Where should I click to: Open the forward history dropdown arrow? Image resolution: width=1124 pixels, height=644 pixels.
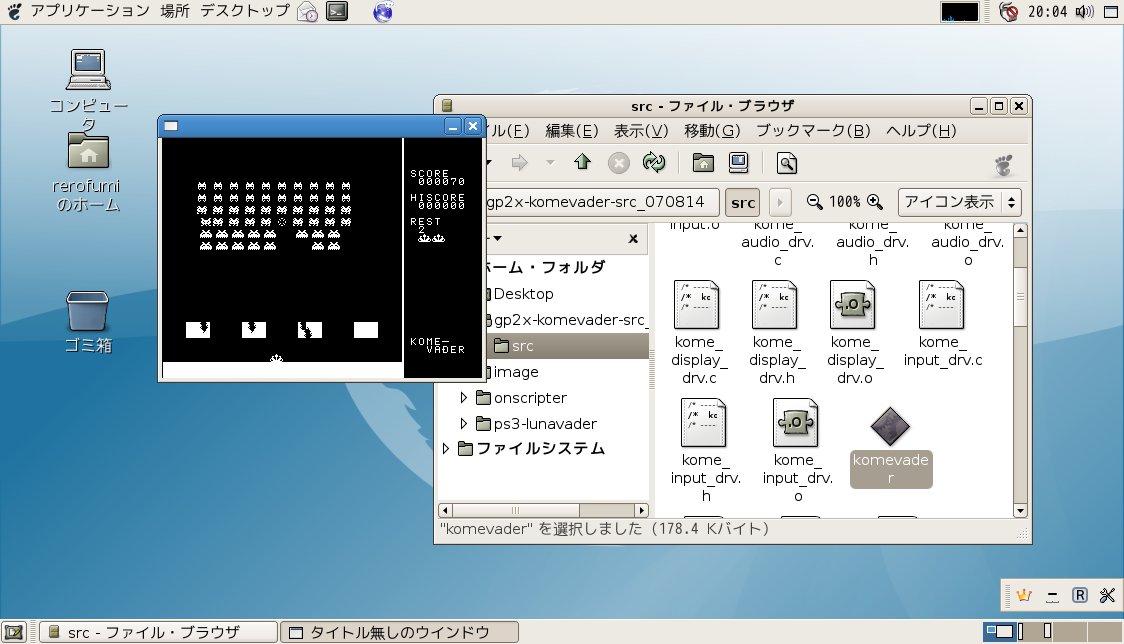click(551, 163)
